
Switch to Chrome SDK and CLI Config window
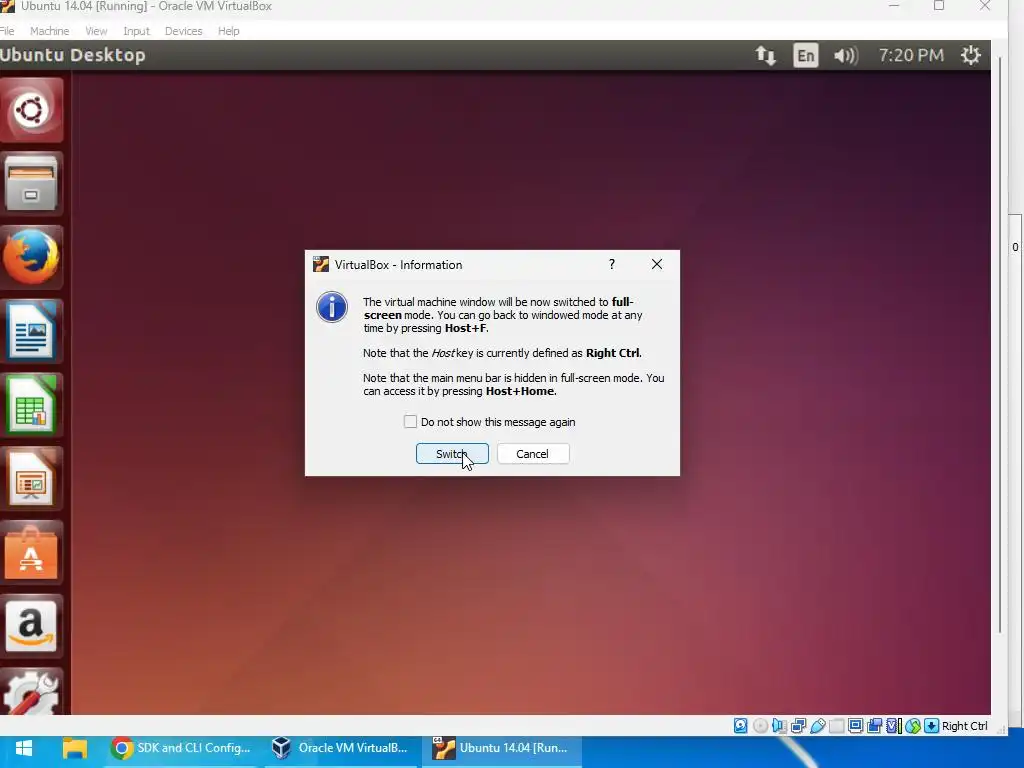pyautogui.click(x=181, y=748)
